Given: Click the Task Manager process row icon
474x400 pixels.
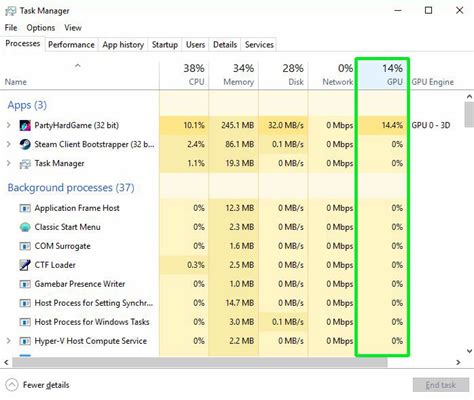Looking at the screenshot, I should pyautogui.click(x=25, y=164).
